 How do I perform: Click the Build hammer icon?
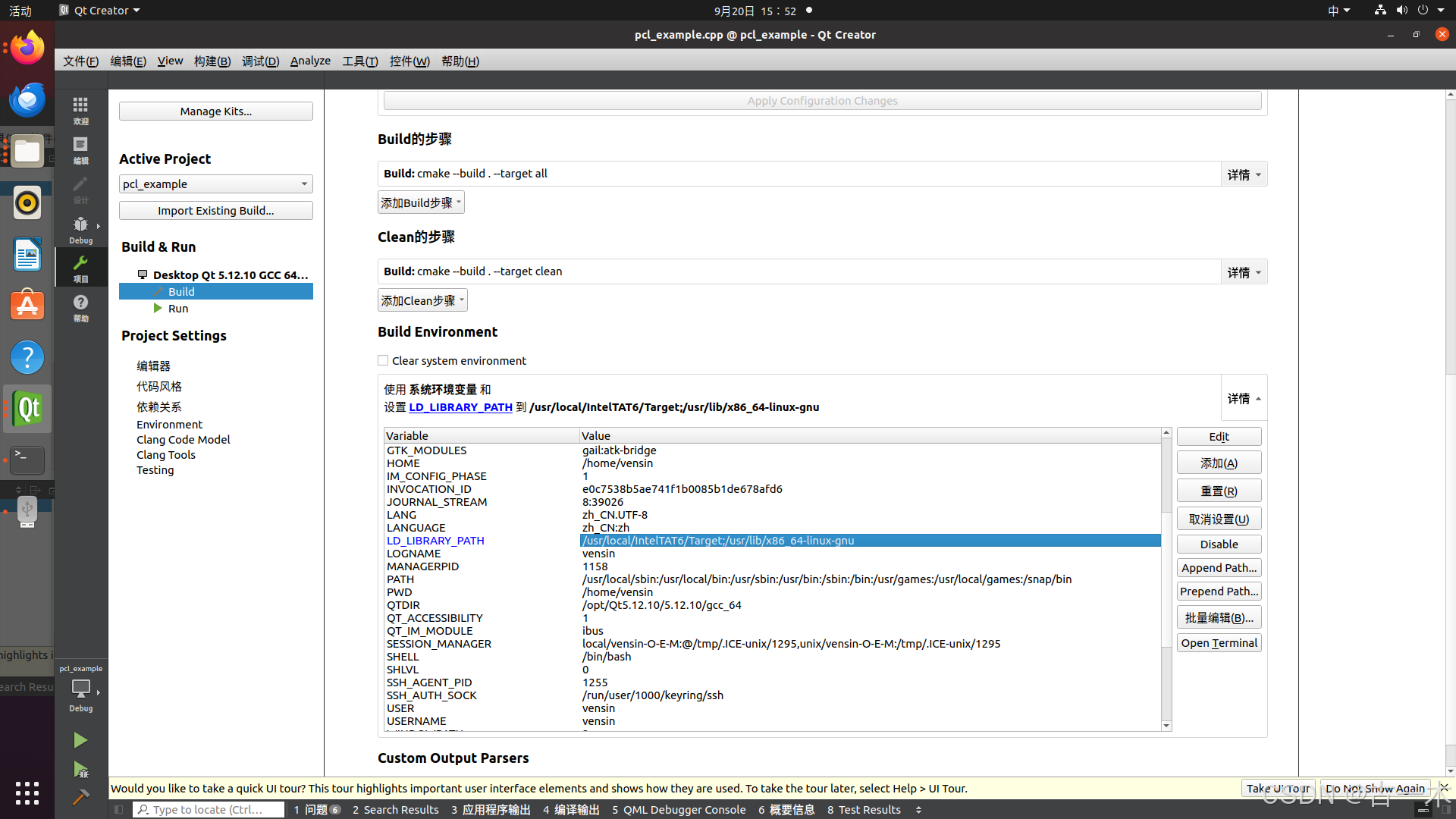[80, 797]
